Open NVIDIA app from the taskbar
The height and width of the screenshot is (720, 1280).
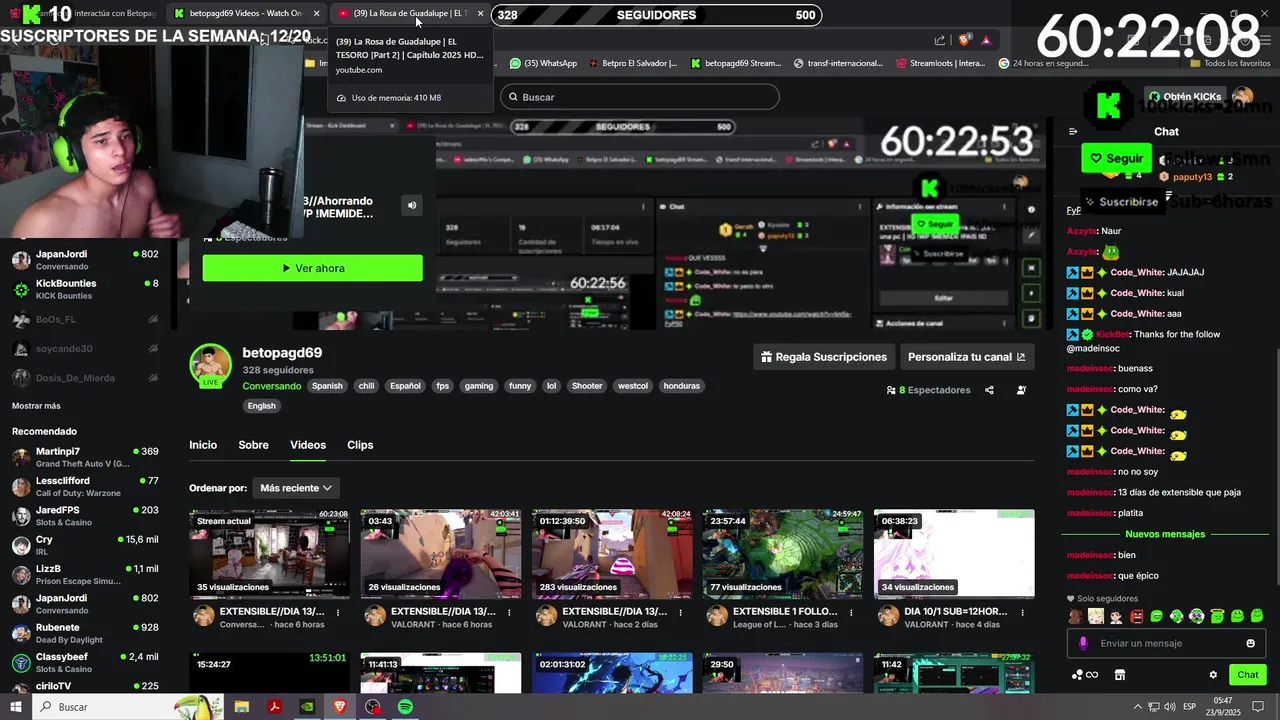click(307, 707)
